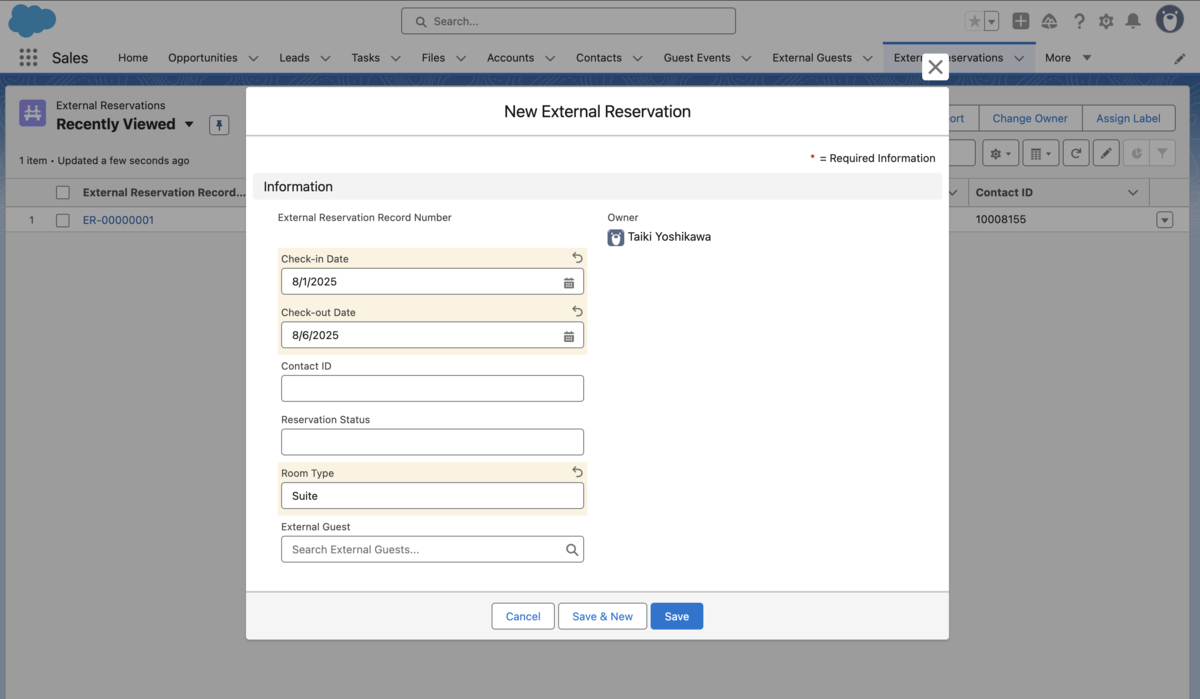Open the display-as table selector
This screenshot has height=699, width=1200.
[1040, 153]
